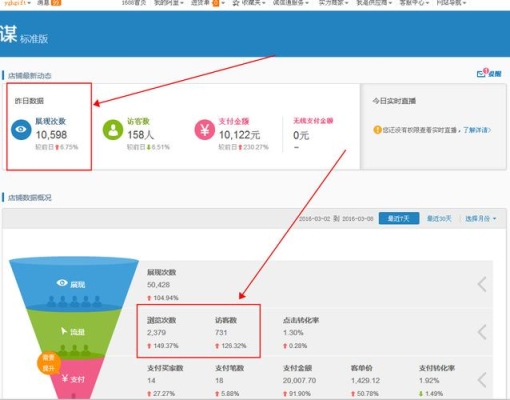This screenshot has width=510, height=400.
Task: Open the account name dropdown at top left
Action: 17,3
